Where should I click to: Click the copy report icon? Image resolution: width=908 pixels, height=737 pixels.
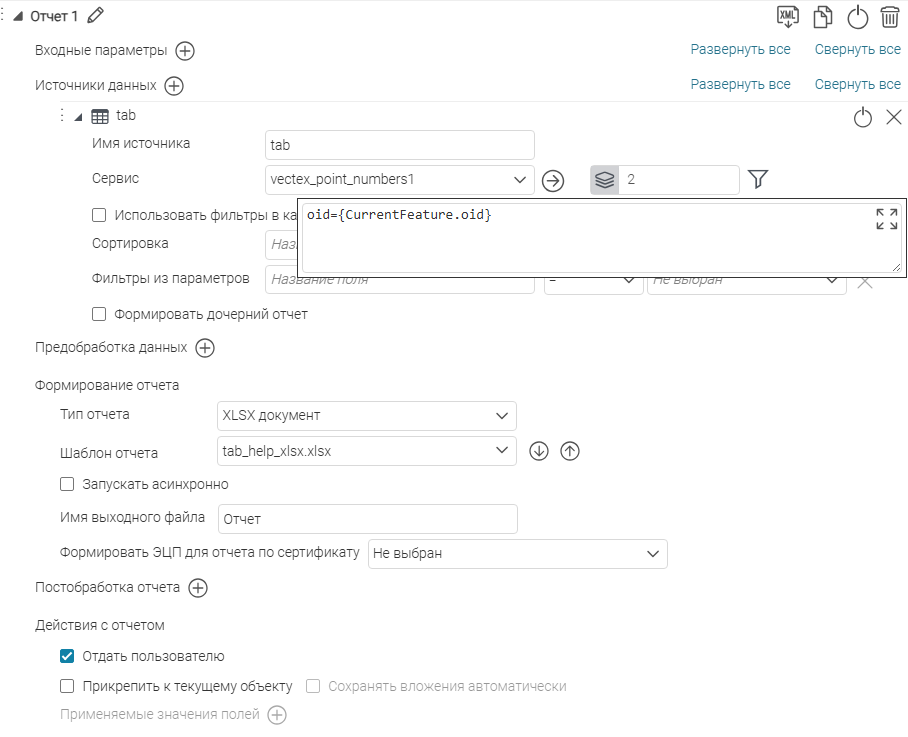tap(823, 16)
